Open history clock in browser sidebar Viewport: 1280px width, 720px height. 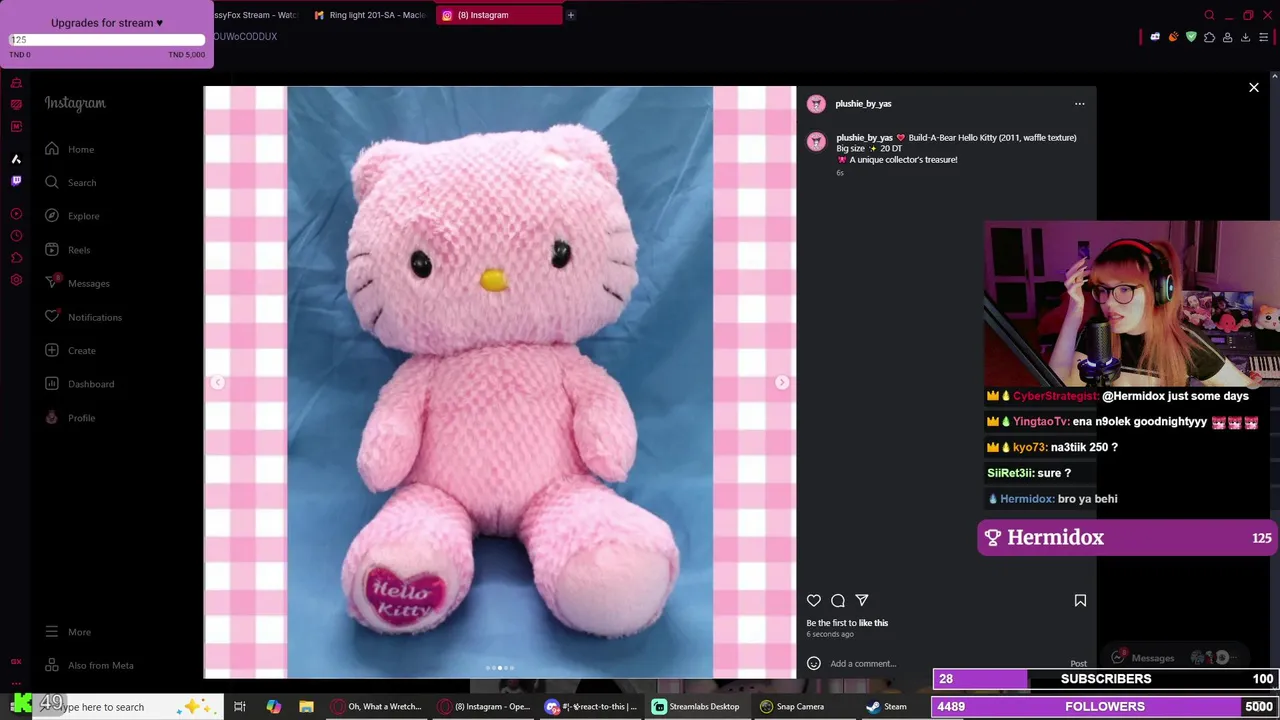click(x=16, y=236)
